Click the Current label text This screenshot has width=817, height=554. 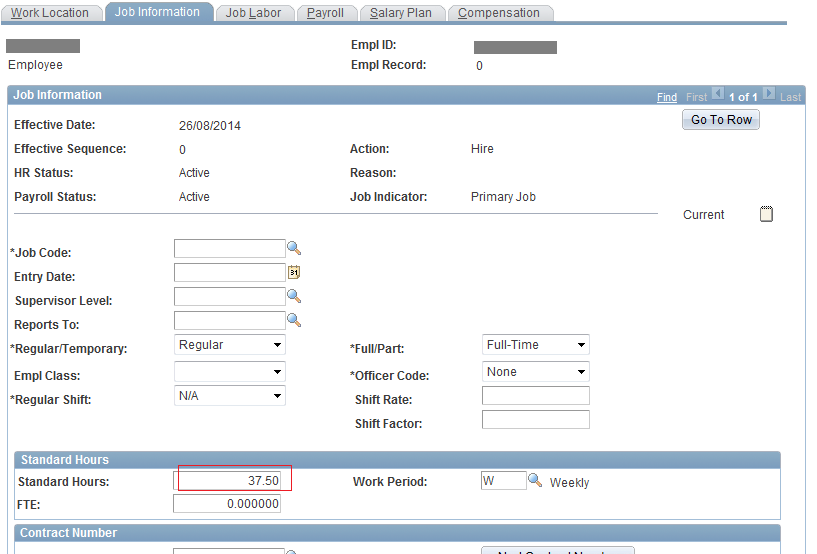(703, 215)
